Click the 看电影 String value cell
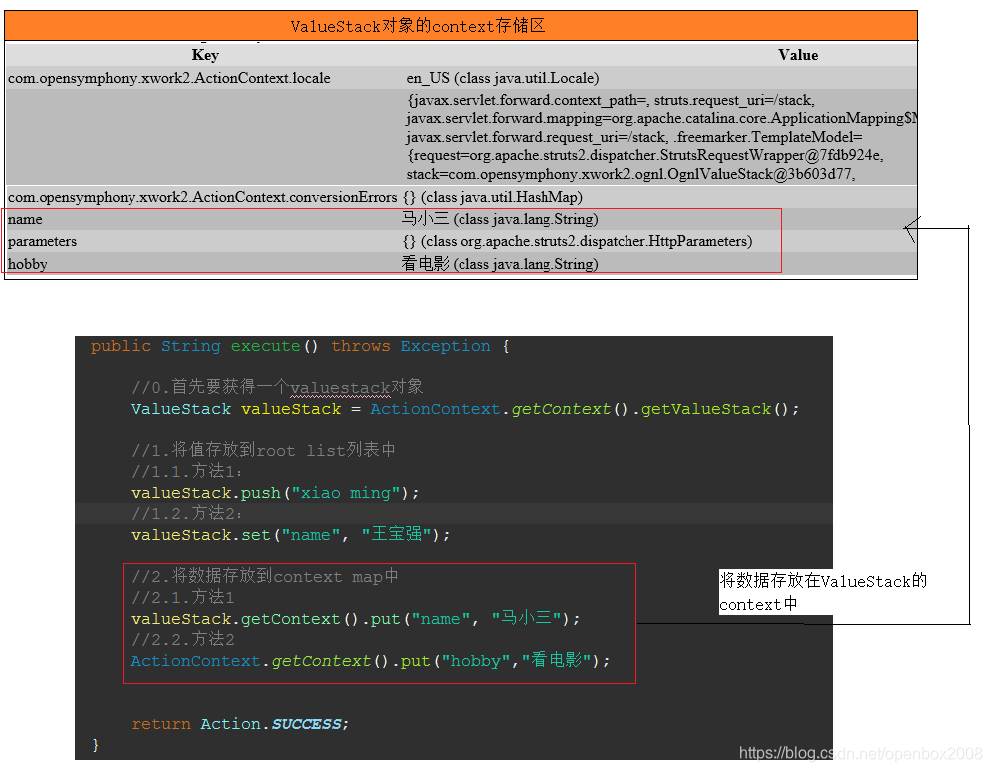The width and height of the screenshot is (992, 772). pos(500,263)
